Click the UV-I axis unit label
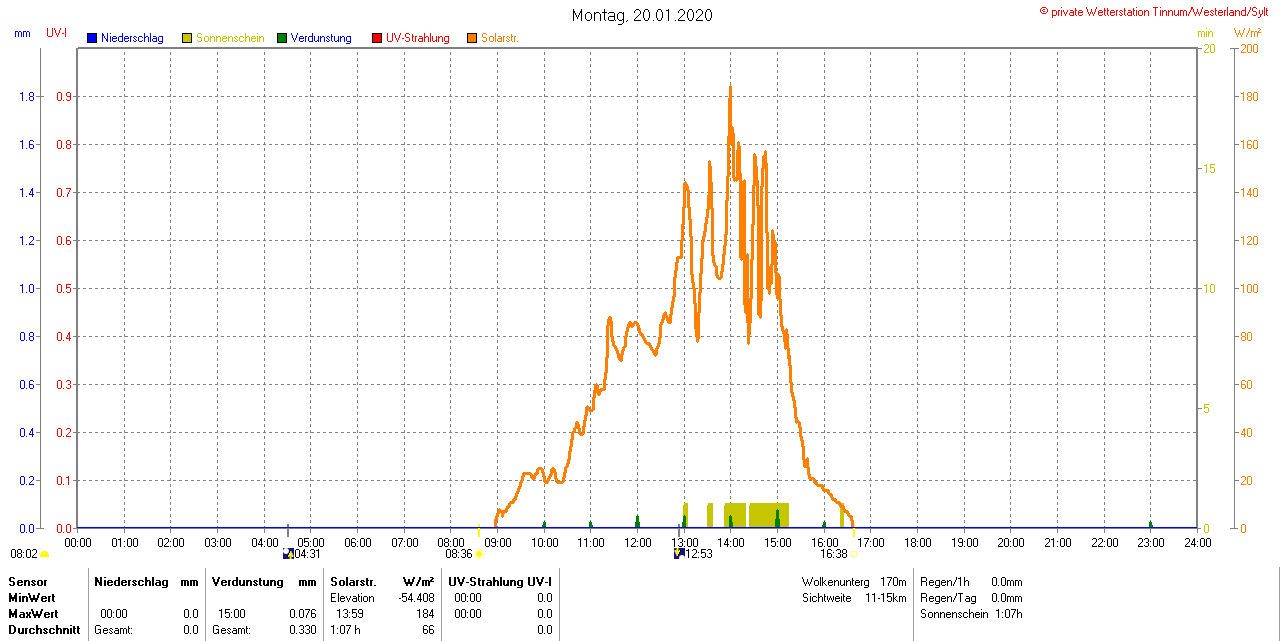The height and width of the screenshot is (641, 1280). click(x=57, y=33)
